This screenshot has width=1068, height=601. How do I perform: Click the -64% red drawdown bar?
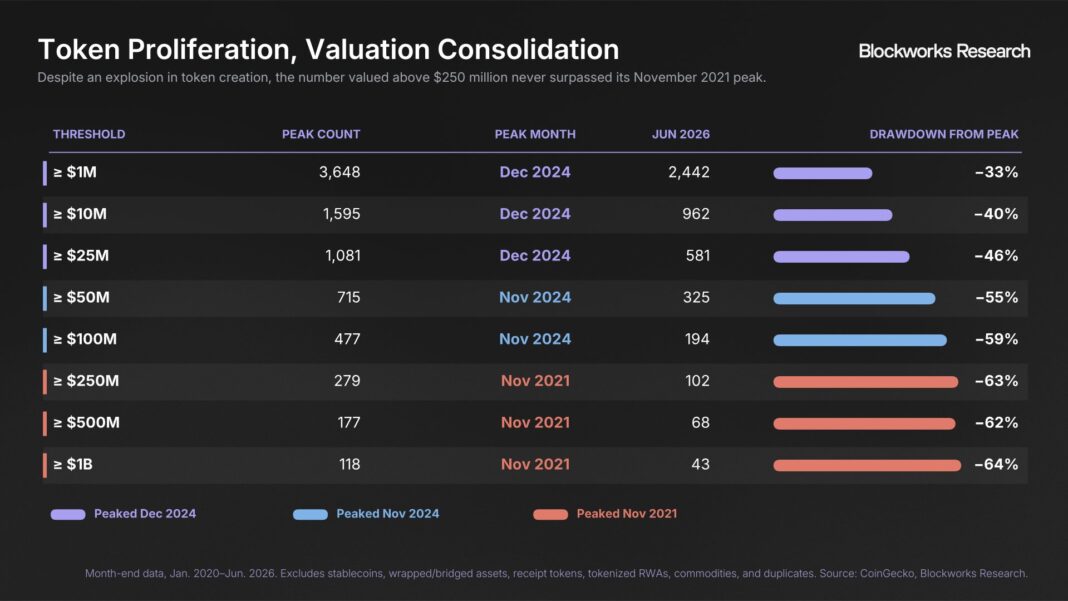[x=867, y=465]
